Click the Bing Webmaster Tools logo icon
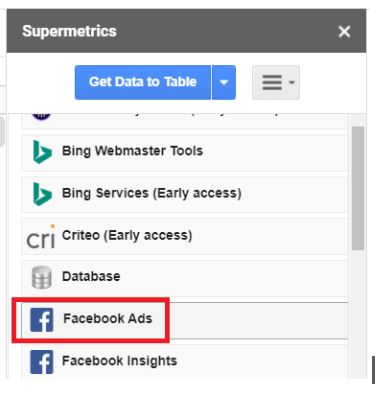 [x=42, y=152]
